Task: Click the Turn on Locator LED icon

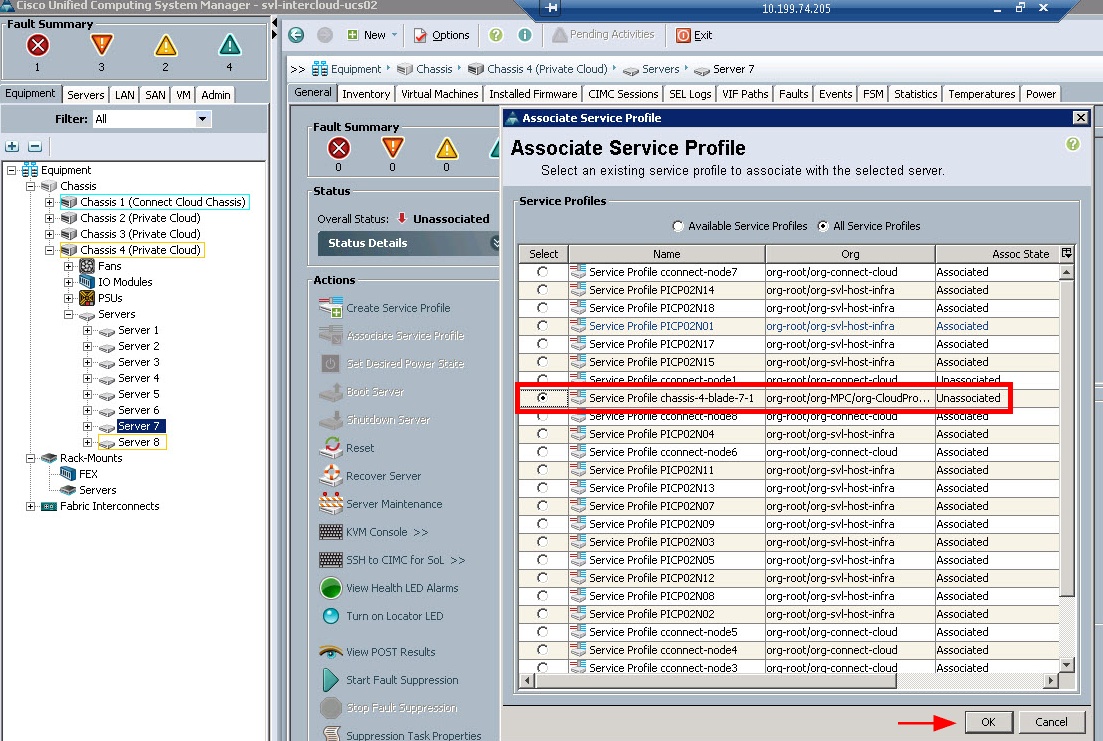Action: point(331,616)
